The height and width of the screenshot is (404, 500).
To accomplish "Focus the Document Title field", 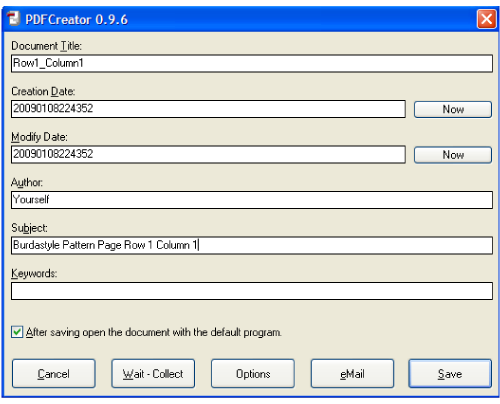I will click(x=252, y=63).
